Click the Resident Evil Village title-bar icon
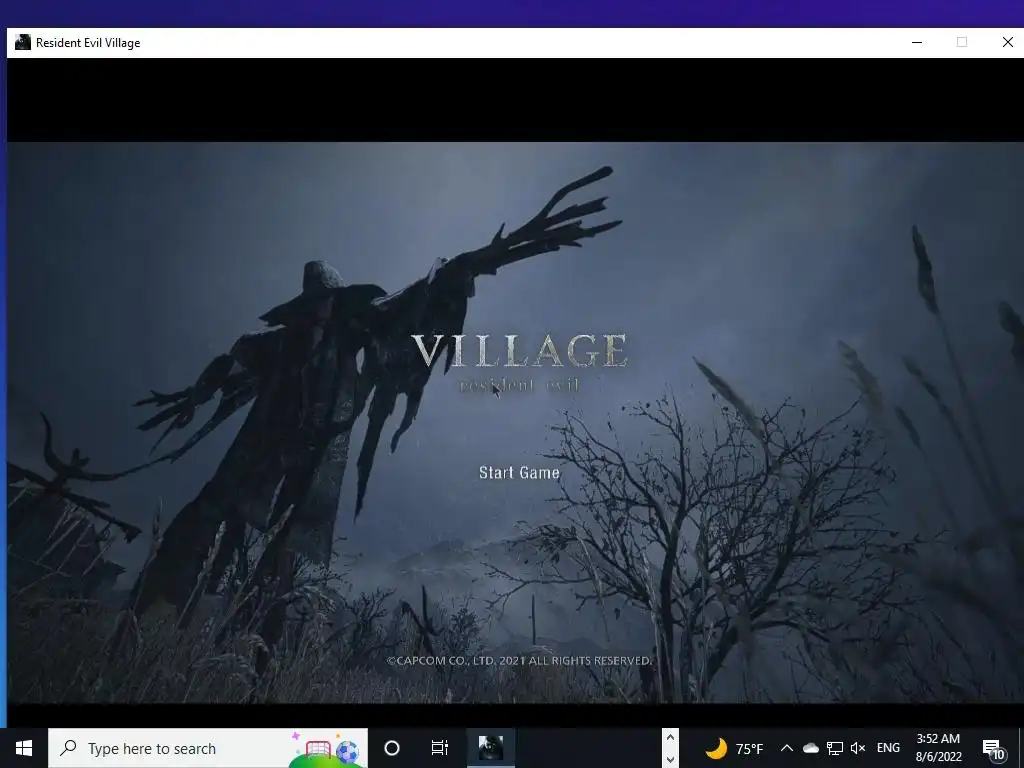This screenshot has height=768, width=1024. click(x=23, y=42)
